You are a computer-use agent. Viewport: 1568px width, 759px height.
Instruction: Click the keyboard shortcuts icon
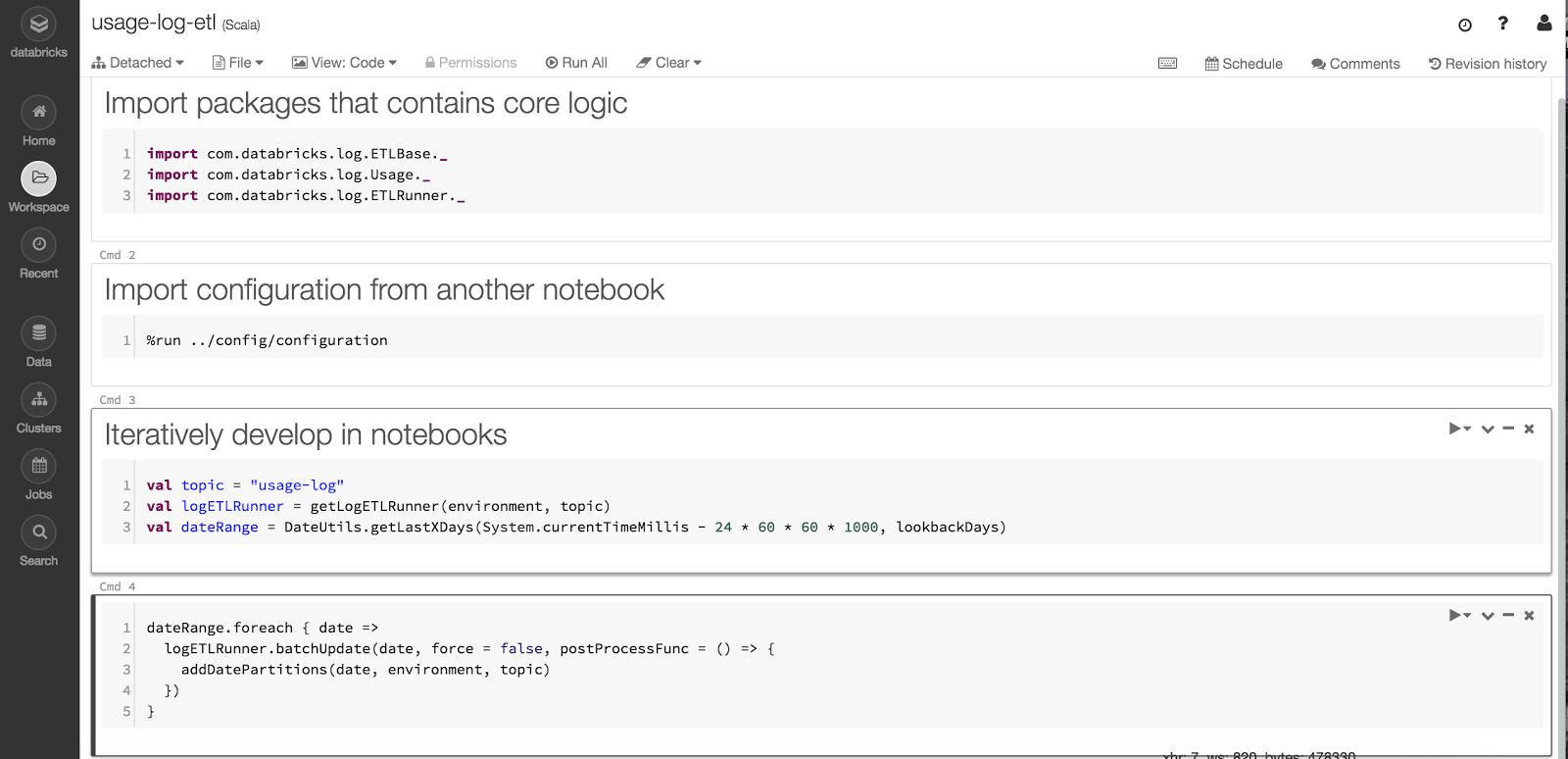pos(1167,64)
